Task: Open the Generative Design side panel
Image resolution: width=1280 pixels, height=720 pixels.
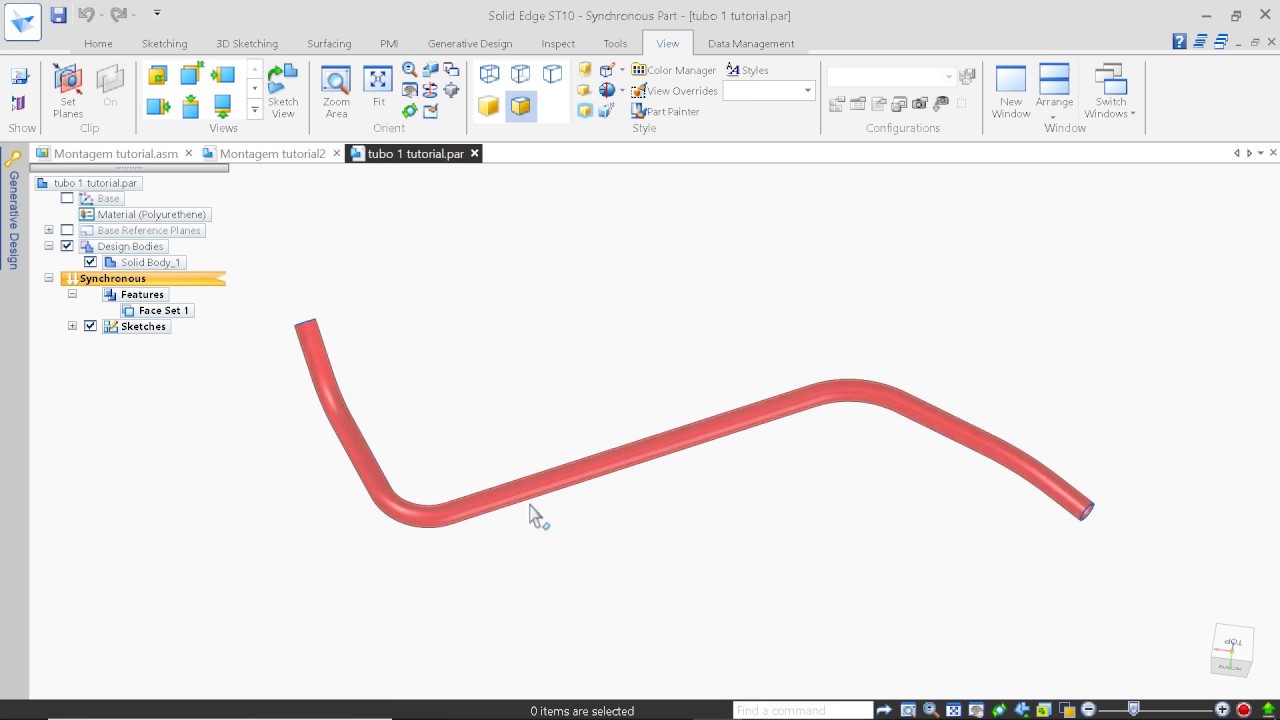Action: [x=13, y=208]
